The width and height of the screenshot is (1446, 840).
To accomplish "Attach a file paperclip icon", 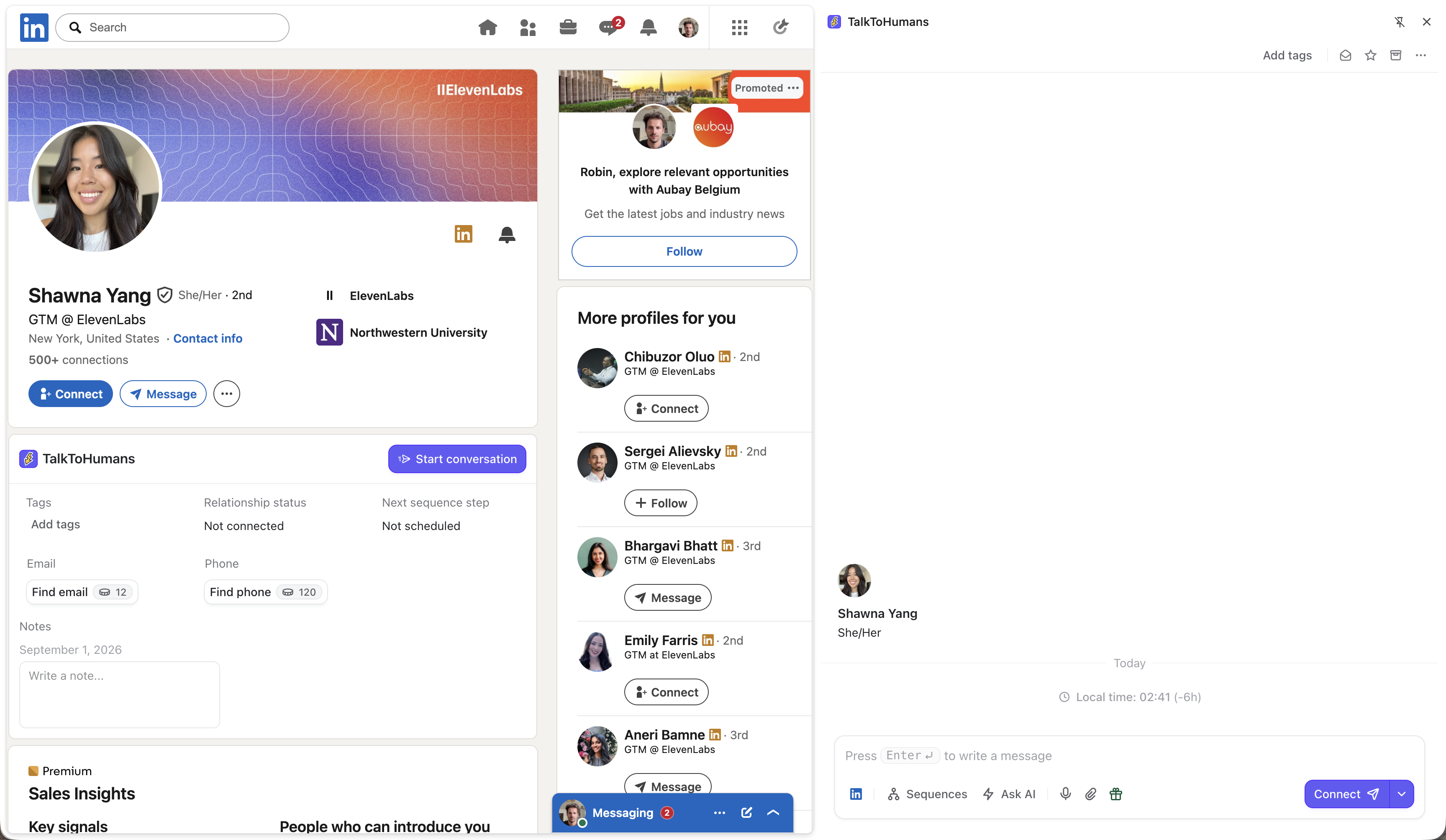I will tap(1090, 794).
